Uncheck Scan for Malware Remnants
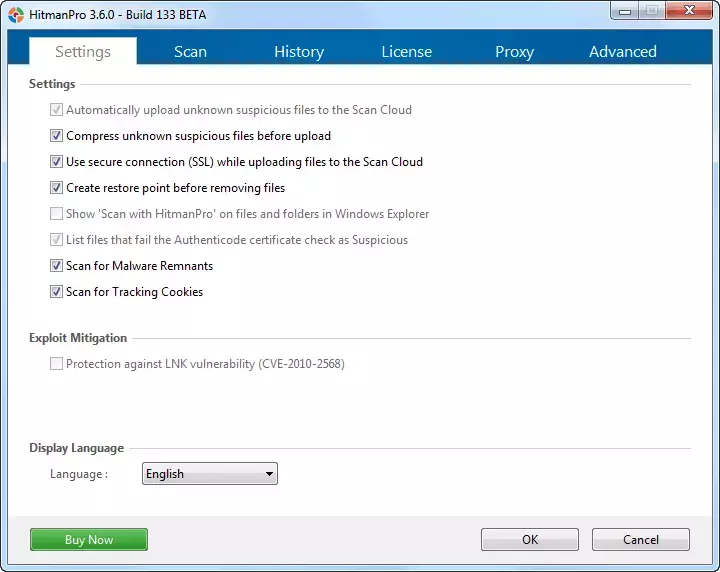The height and width of the screenshot is (572, 720). click(56, 266)
